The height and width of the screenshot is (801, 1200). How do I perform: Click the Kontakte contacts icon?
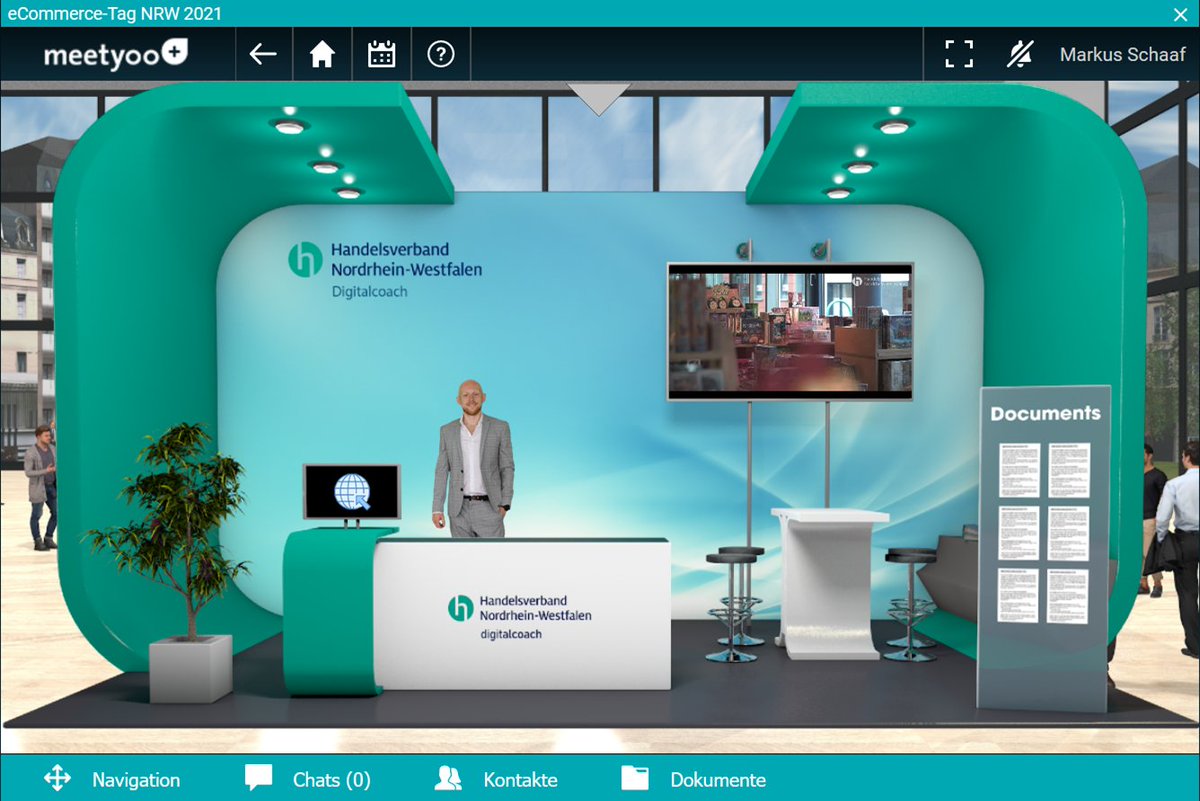[x=448, y=778]
